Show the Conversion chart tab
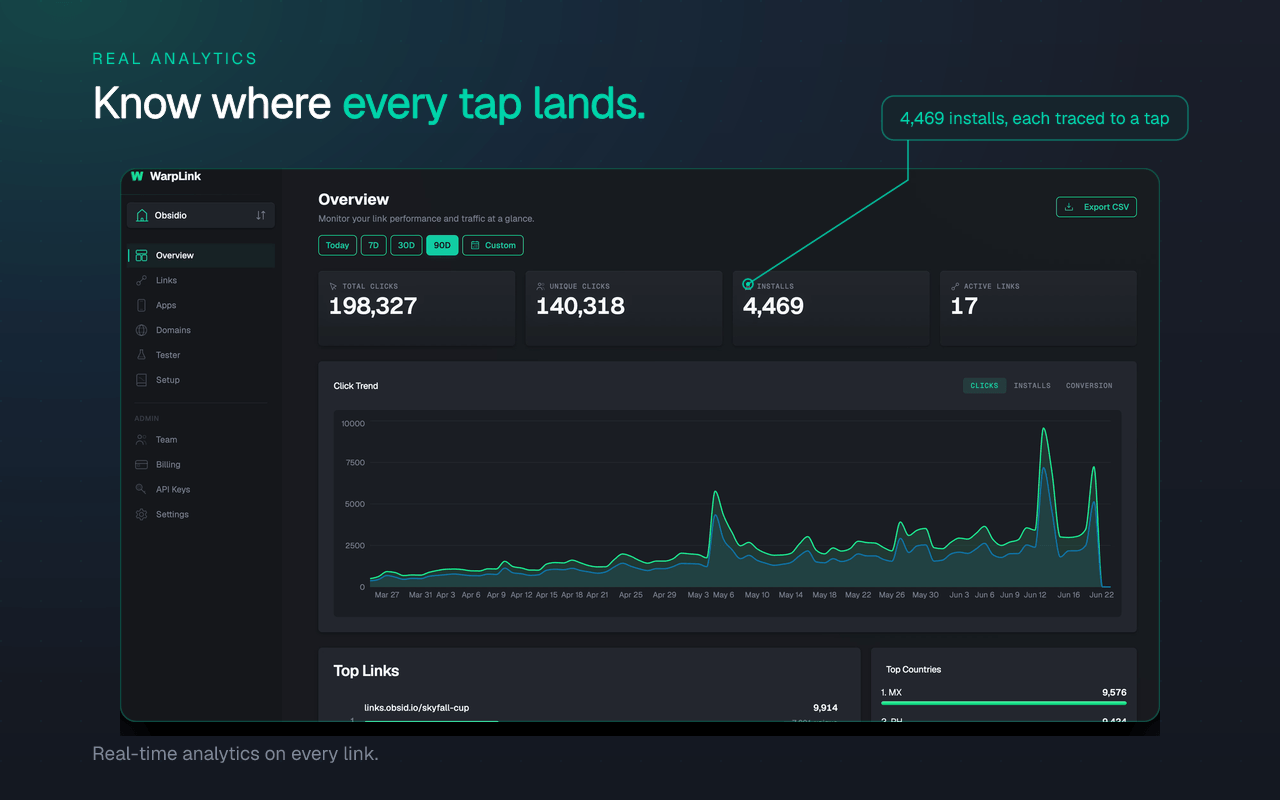The height and width of the screenshot is (800, 1280). coord(1089,386)
